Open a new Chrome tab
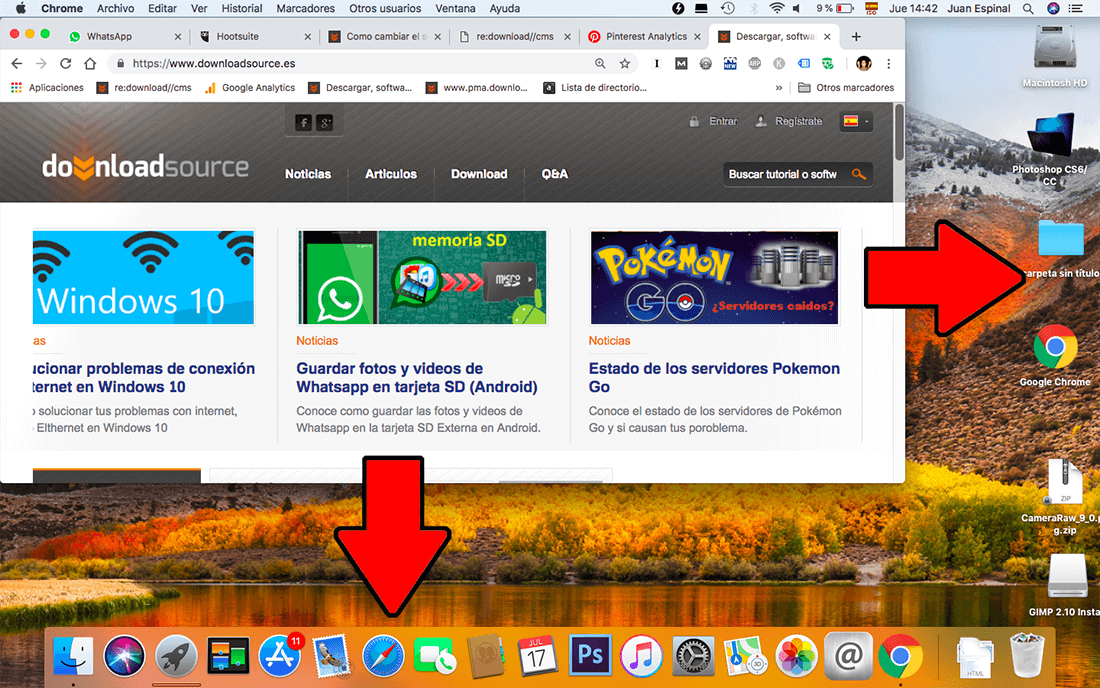 [x=856, y=36]
